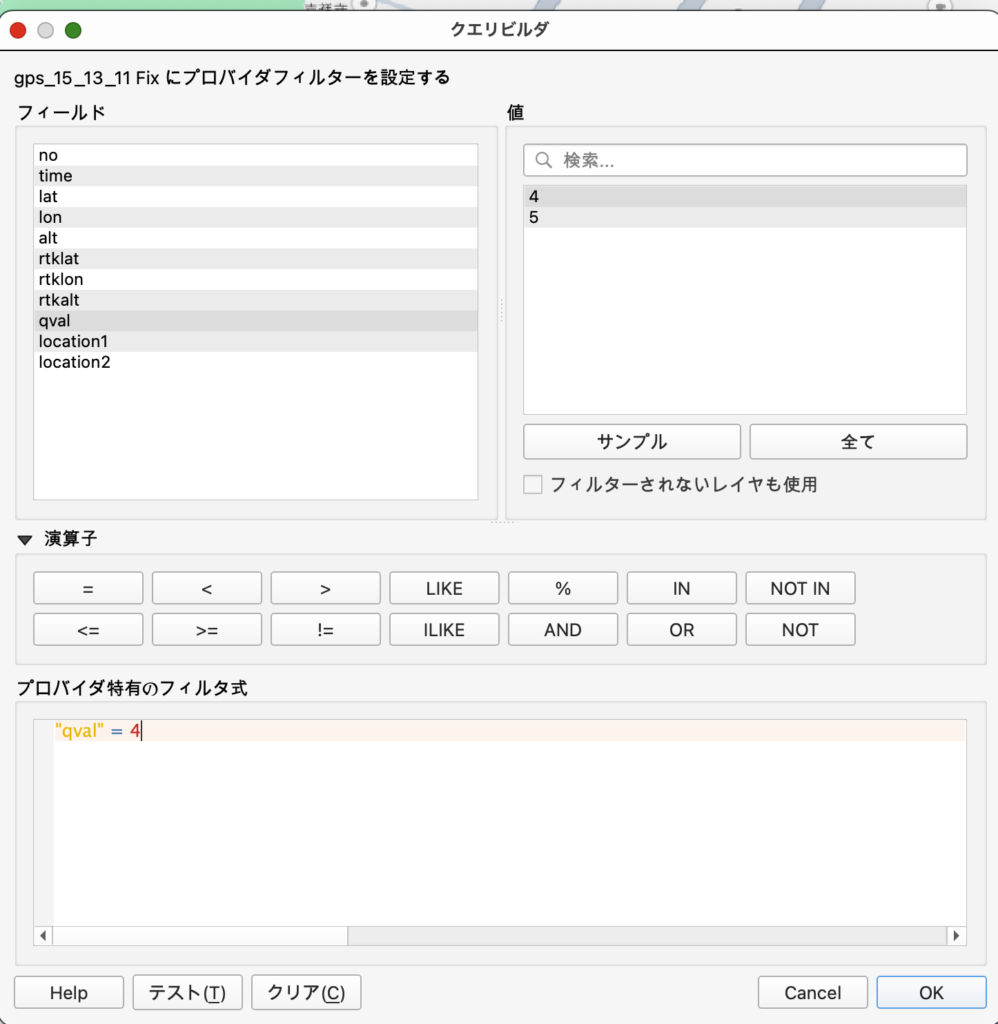The height and width of the screenshot is (1024, 998).
Task: Insert the != operator
Action: 325,630
